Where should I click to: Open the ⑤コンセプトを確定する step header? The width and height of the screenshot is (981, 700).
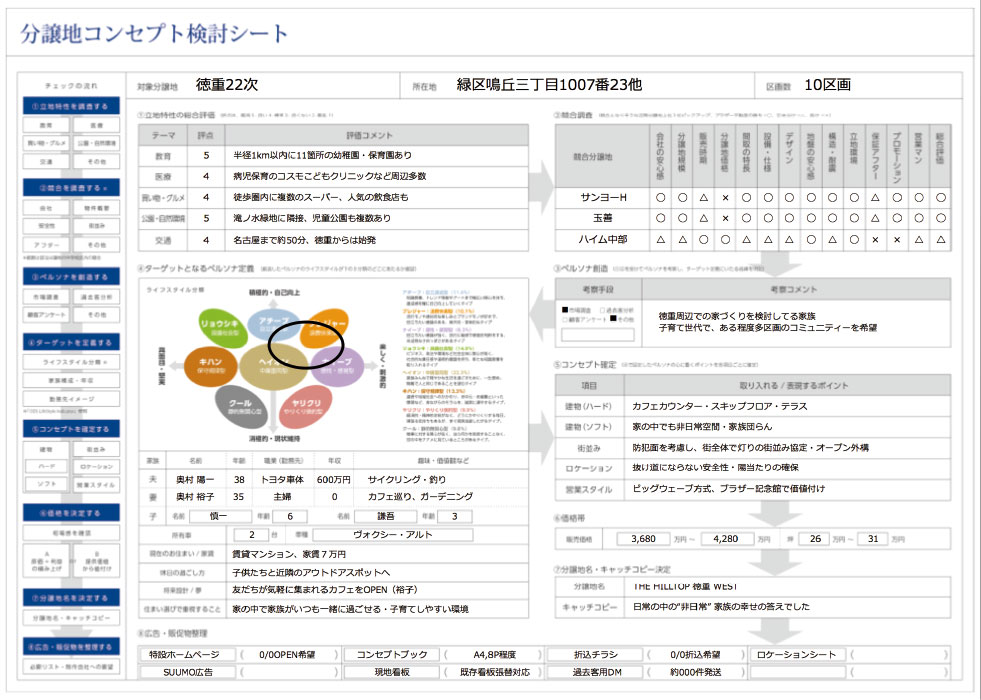[x=71, y=429]
